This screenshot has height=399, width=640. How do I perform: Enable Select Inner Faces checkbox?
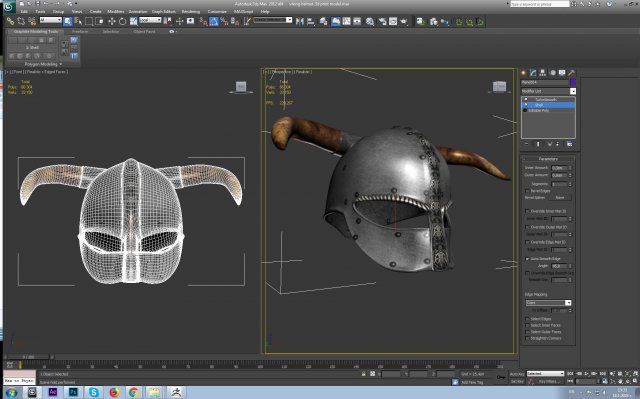[527, 325]
